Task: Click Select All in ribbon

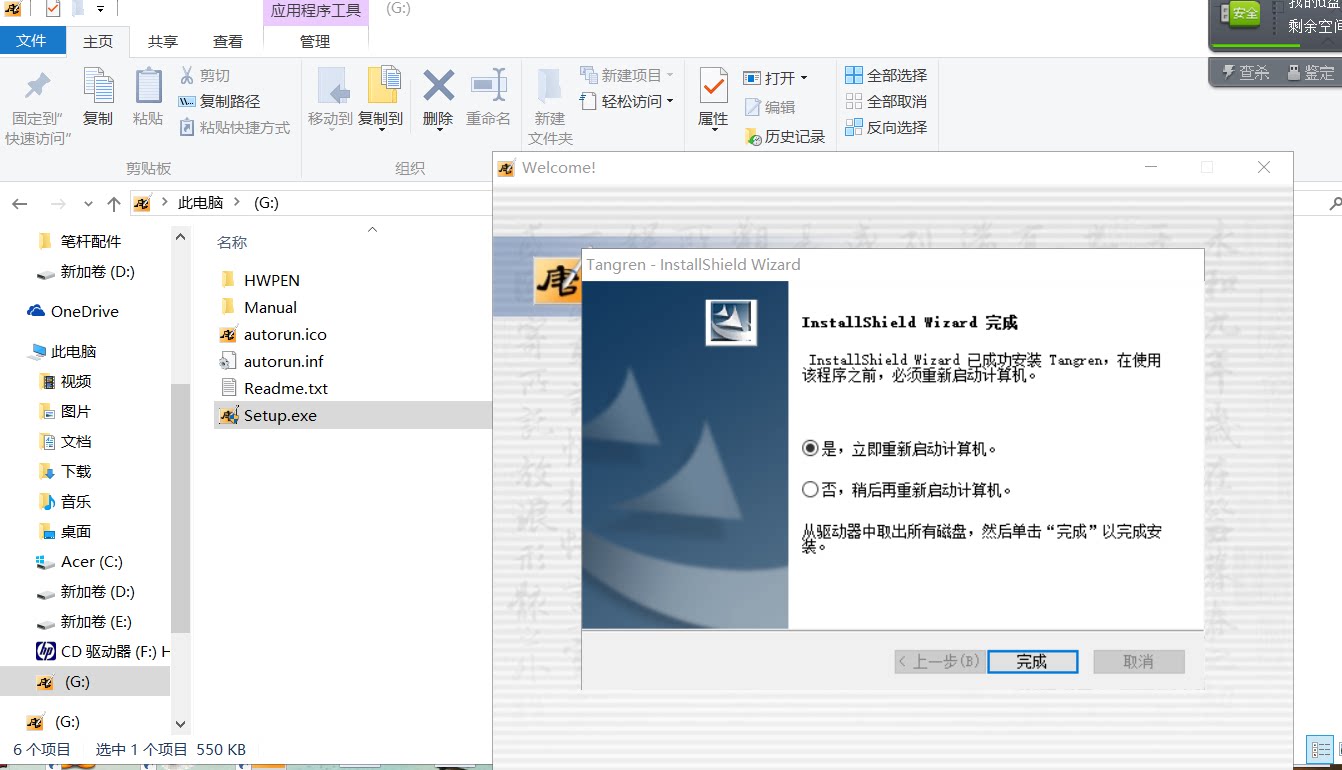Action: (886, 75)
